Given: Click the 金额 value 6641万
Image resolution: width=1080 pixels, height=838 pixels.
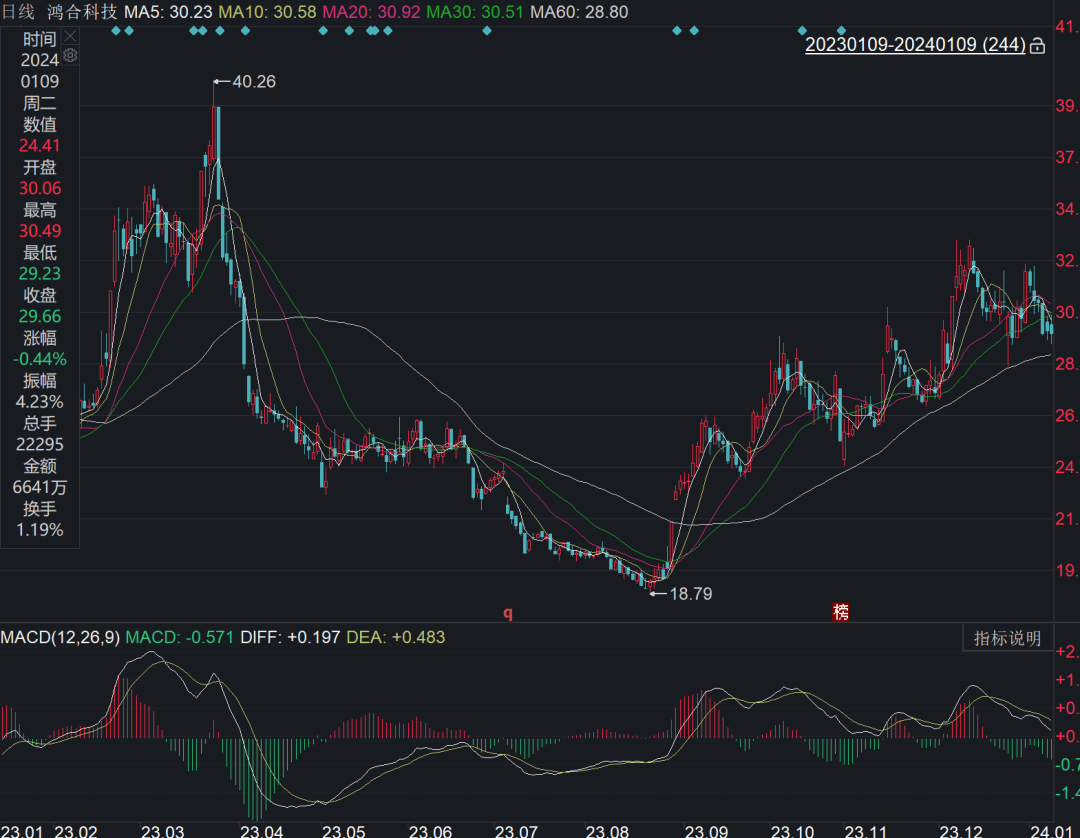Looking at the screenshot, I should (40, 488).
